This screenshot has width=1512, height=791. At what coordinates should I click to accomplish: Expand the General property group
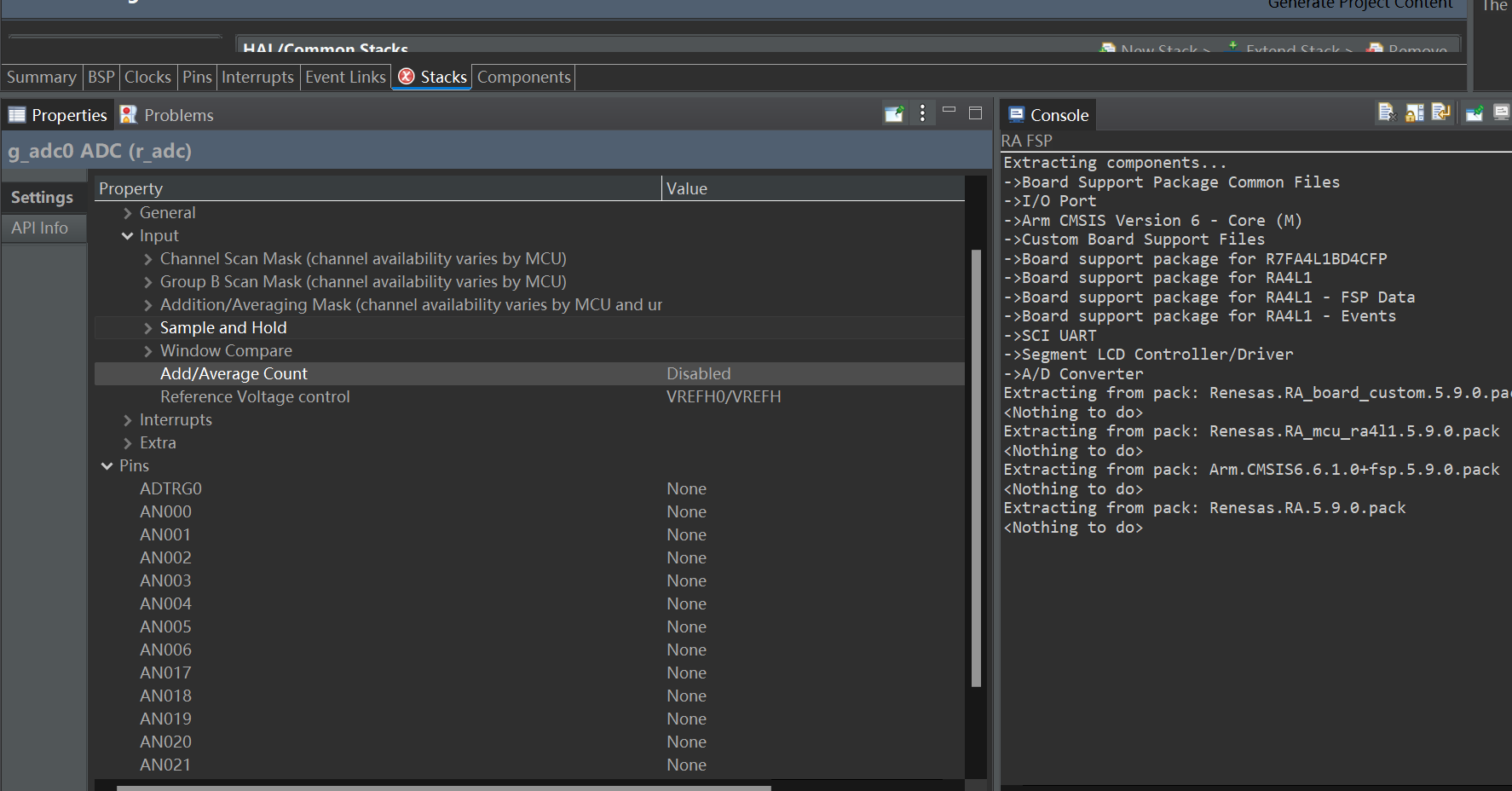128,213
